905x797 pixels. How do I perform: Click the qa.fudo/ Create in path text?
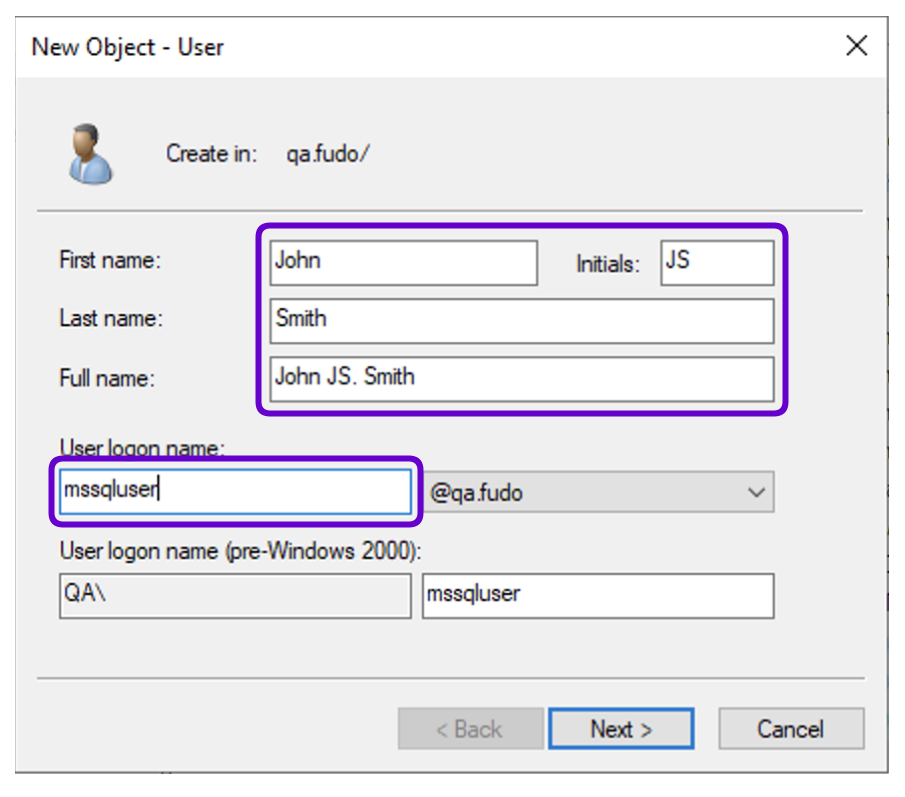(x=328, y=154)
